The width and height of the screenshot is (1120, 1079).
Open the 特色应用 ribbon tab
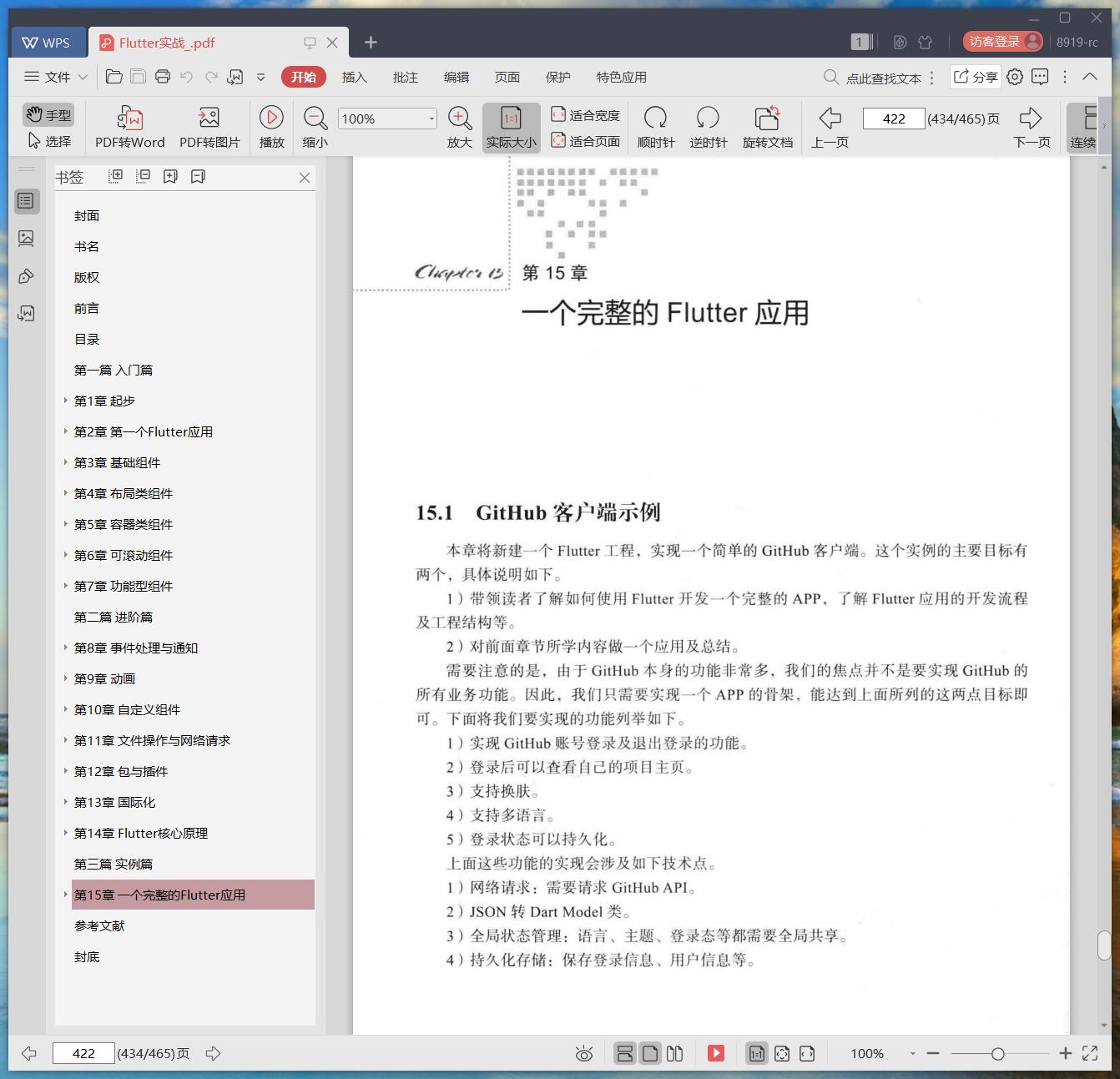click(621, 77)
